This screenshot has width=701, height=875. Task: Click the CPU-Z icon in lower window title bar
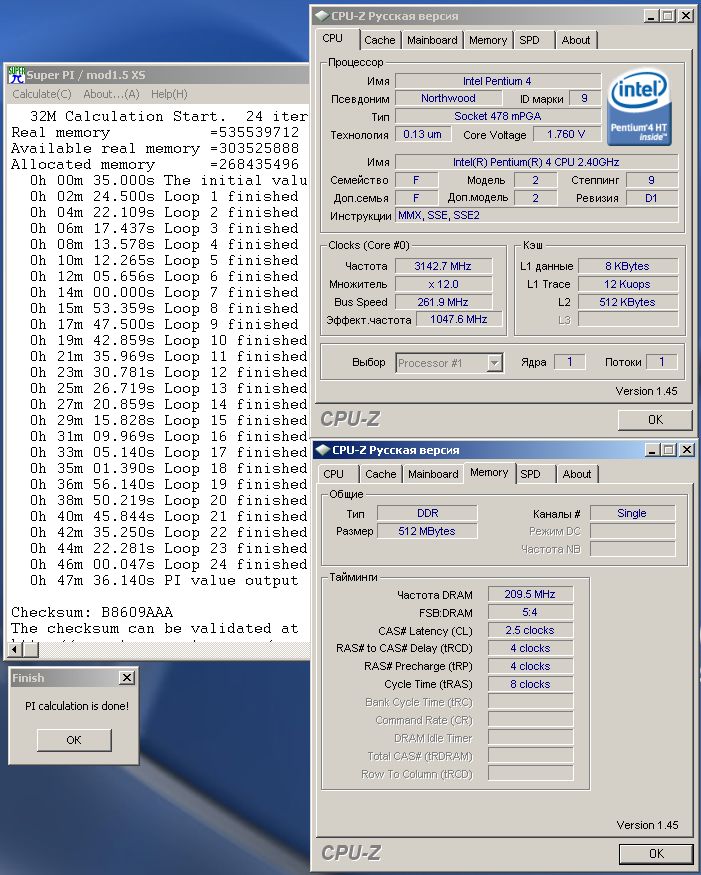[322, 450]
